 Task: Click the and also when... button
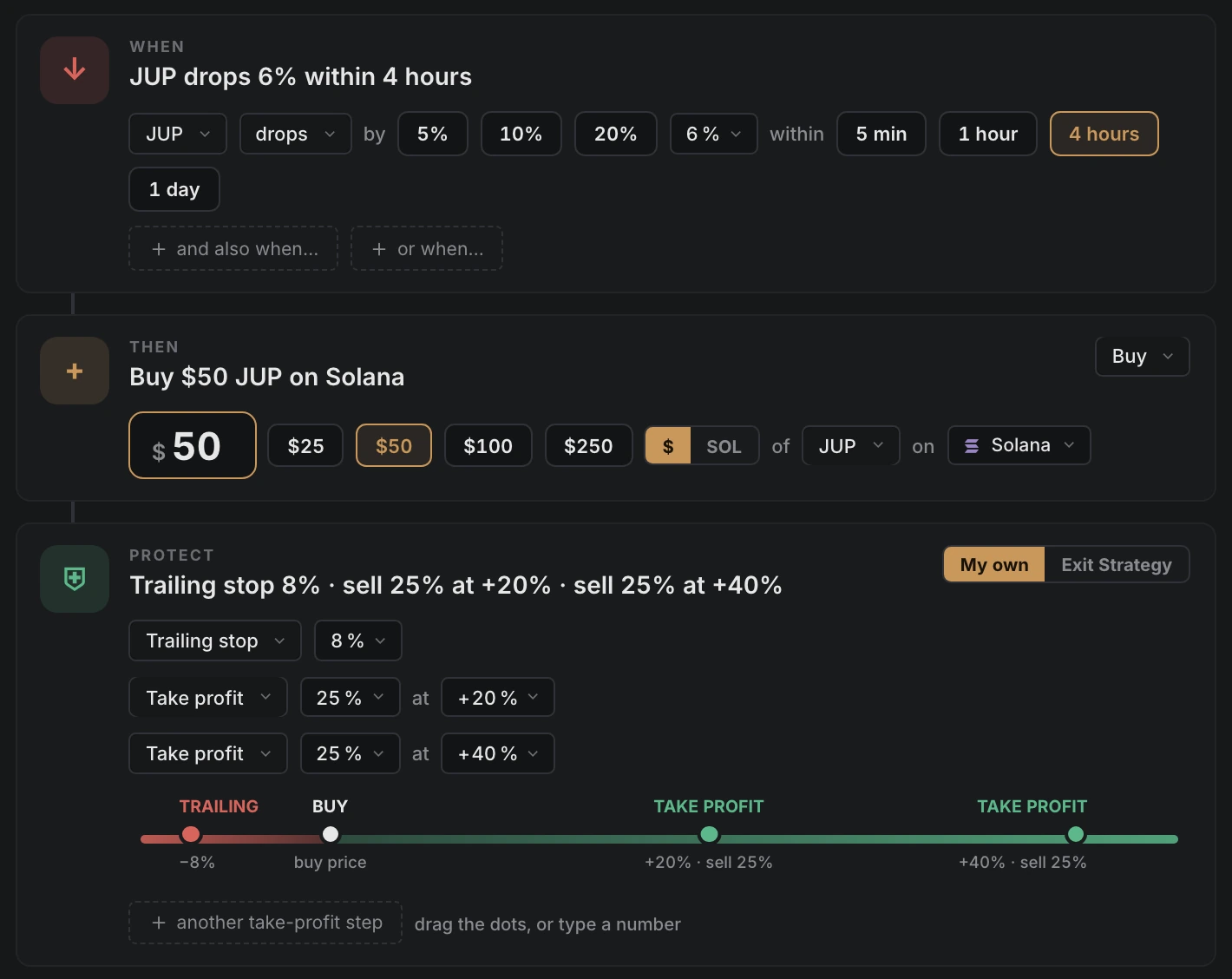pyautogui.click(x=233, y=248)
